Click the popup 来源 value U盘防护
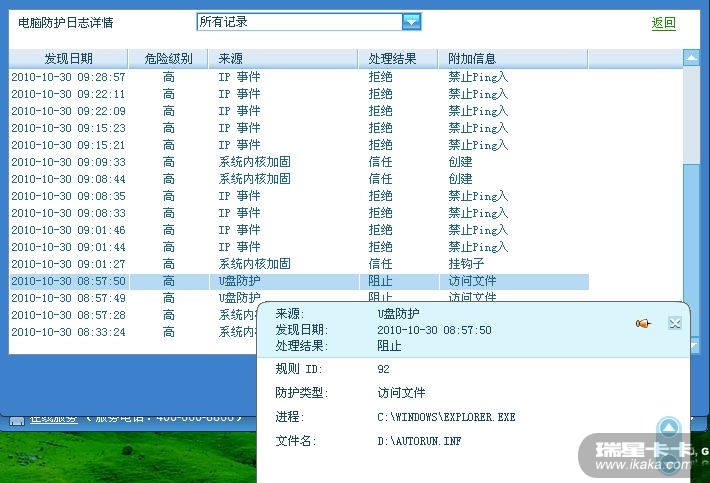Viewport: 710px width, 483px height. click(x=398, y=313)
